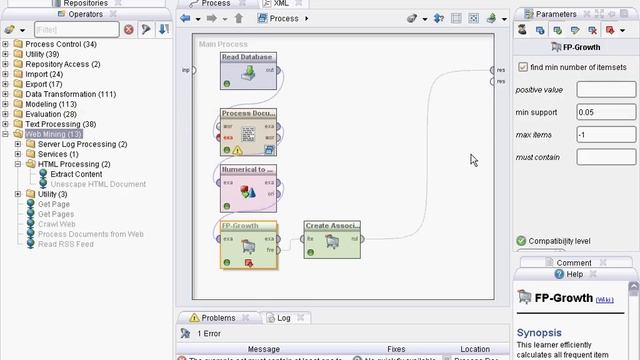Click the must contain input field
Screen dimensions: 640x360
point(606,157)
